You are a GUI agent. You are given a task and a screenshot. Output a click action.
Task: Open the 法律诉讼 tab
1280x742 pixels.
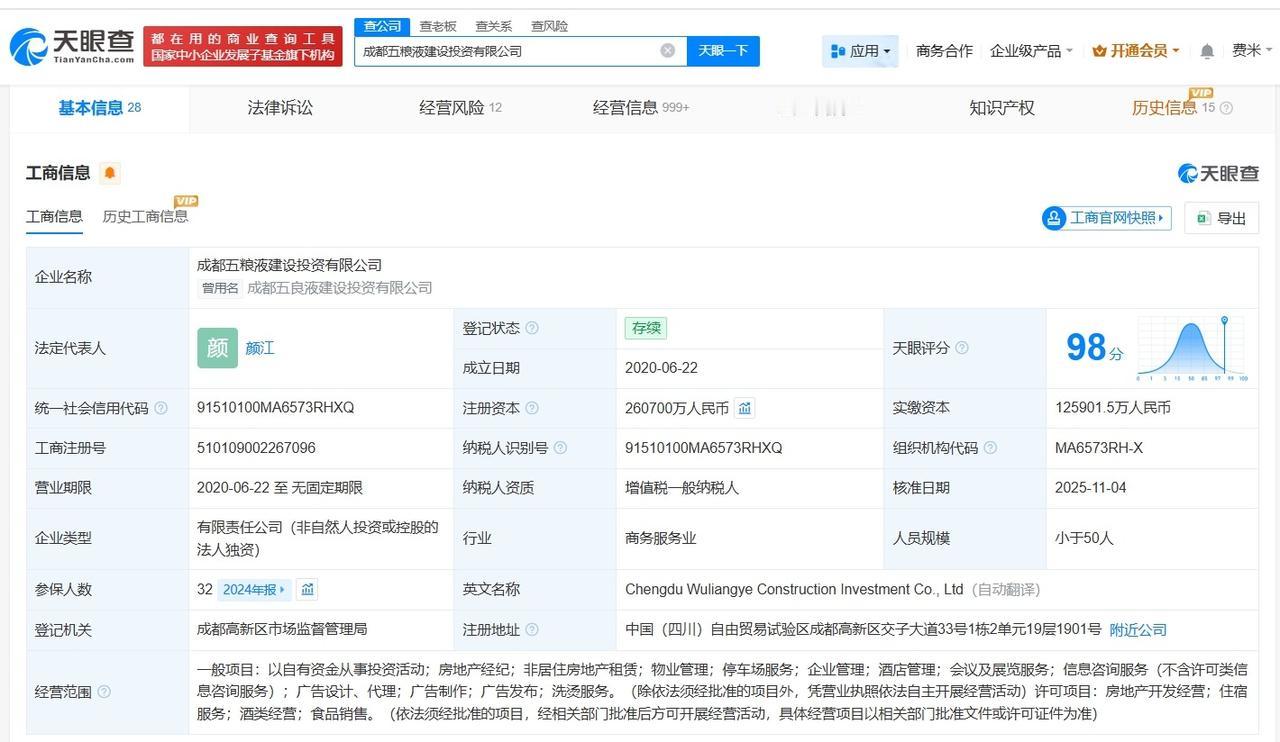[x=280, y=108]
